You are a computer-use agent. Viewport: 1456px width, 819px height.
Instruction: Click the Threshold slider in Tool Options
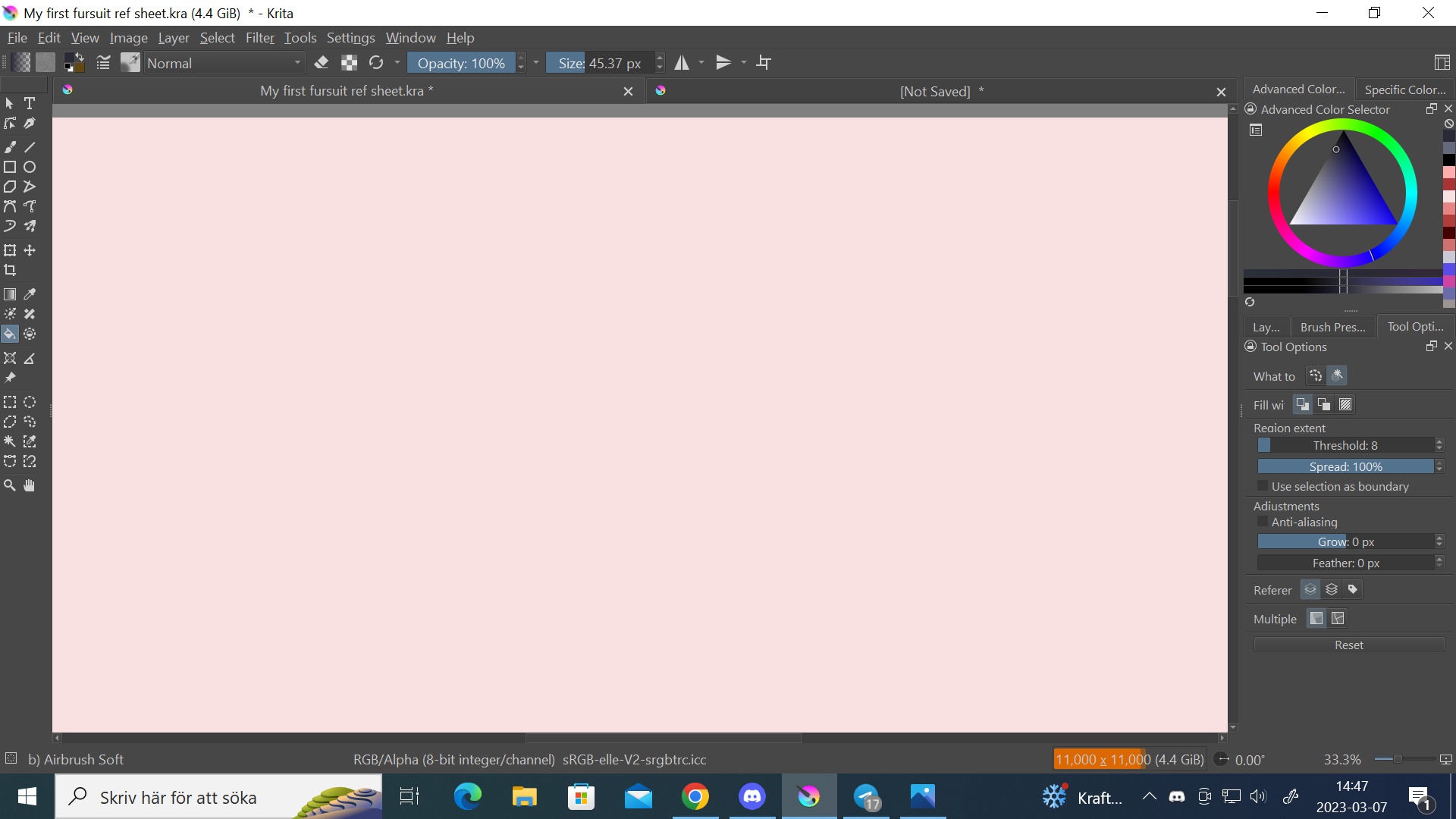1345,445
